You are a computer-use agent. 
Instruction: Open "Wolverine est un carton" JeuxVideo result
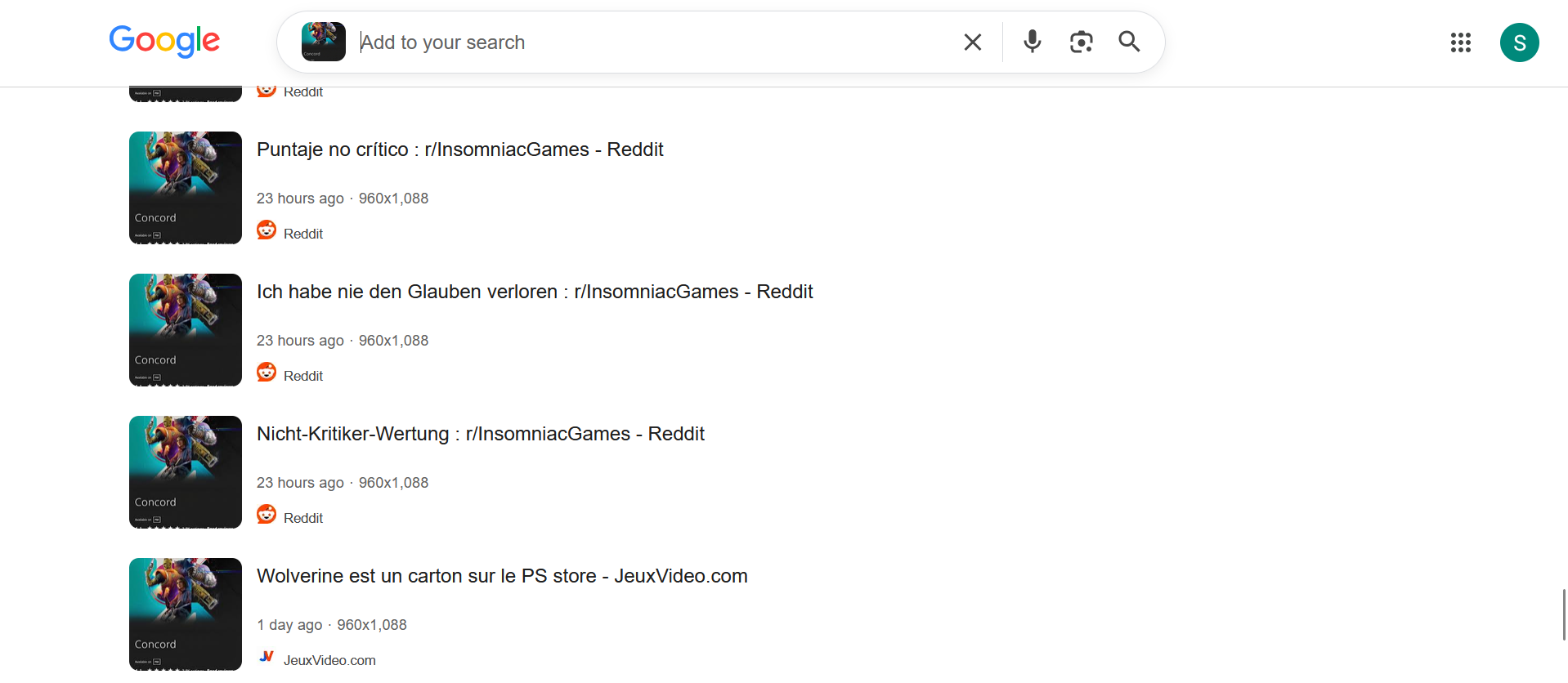click(x=502, y=576)
